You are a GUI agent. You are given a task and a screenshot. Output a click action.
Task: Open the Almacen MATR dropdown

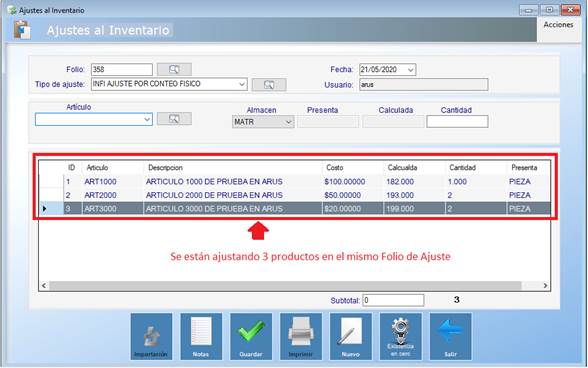[288, 122]
